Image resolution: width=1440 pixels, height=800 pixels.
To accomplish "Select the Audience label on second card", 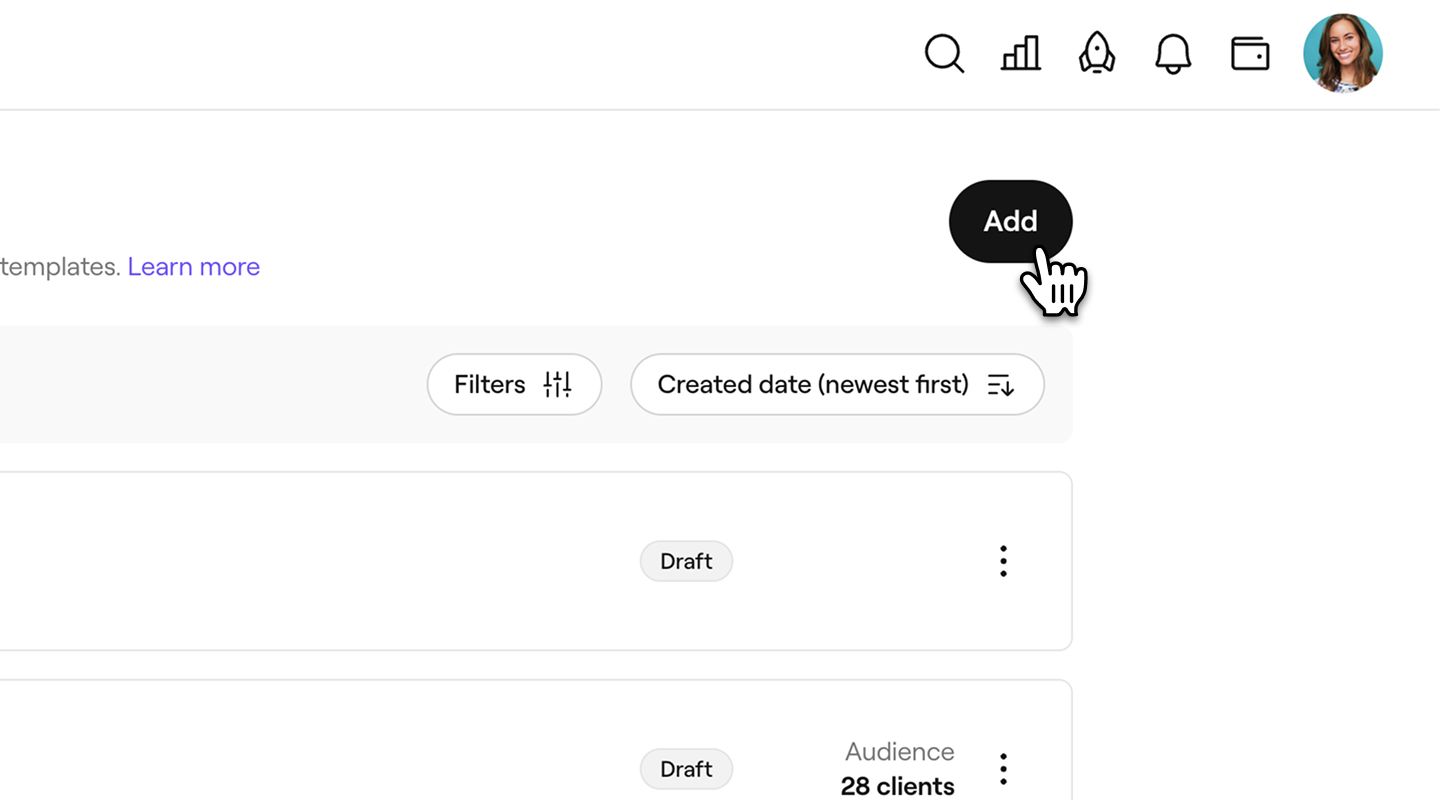I will point(899,752).
